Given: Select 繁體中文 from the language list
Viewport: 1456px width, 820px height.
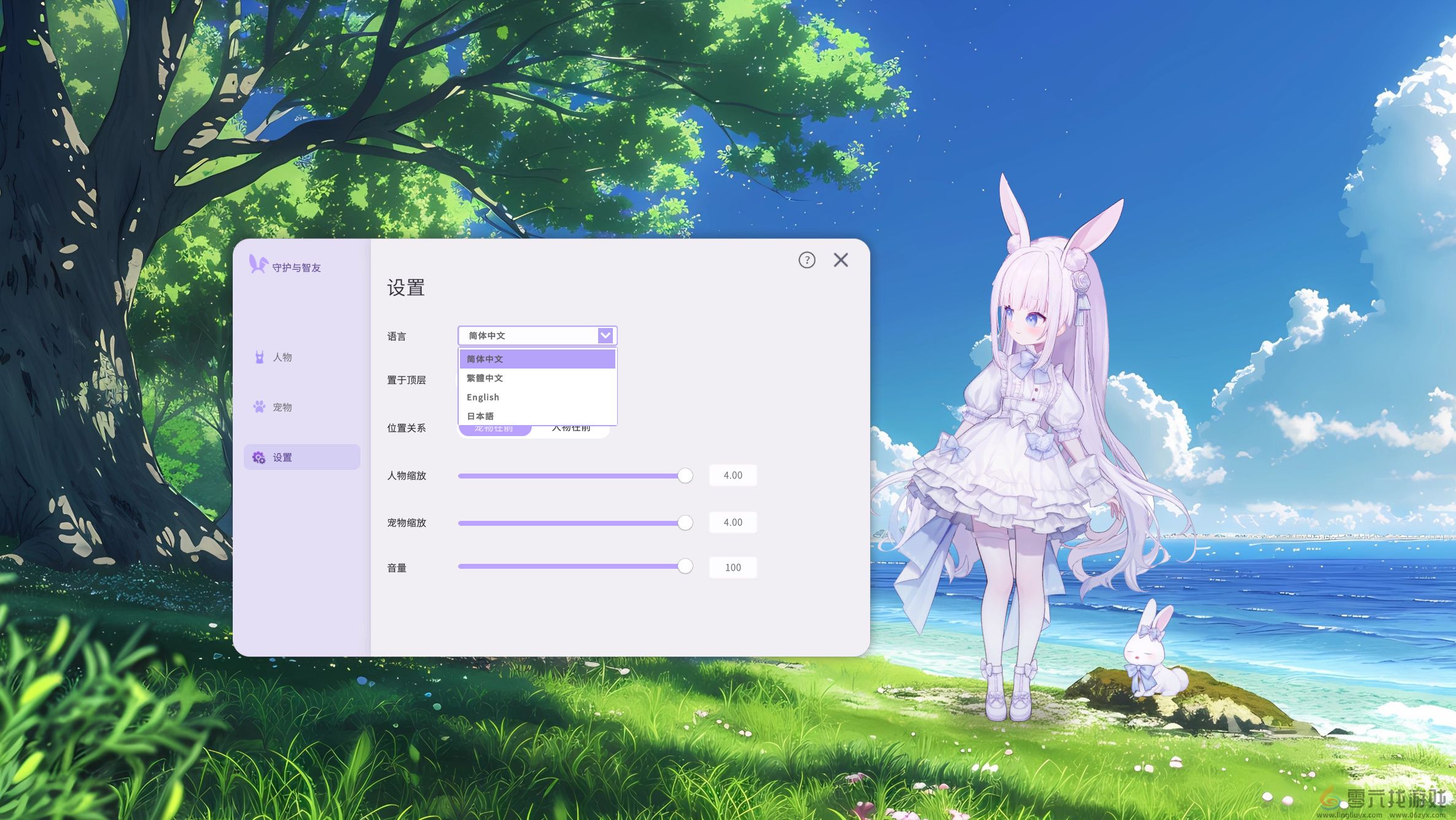Looking at the screenshot, I should point(485,378).
